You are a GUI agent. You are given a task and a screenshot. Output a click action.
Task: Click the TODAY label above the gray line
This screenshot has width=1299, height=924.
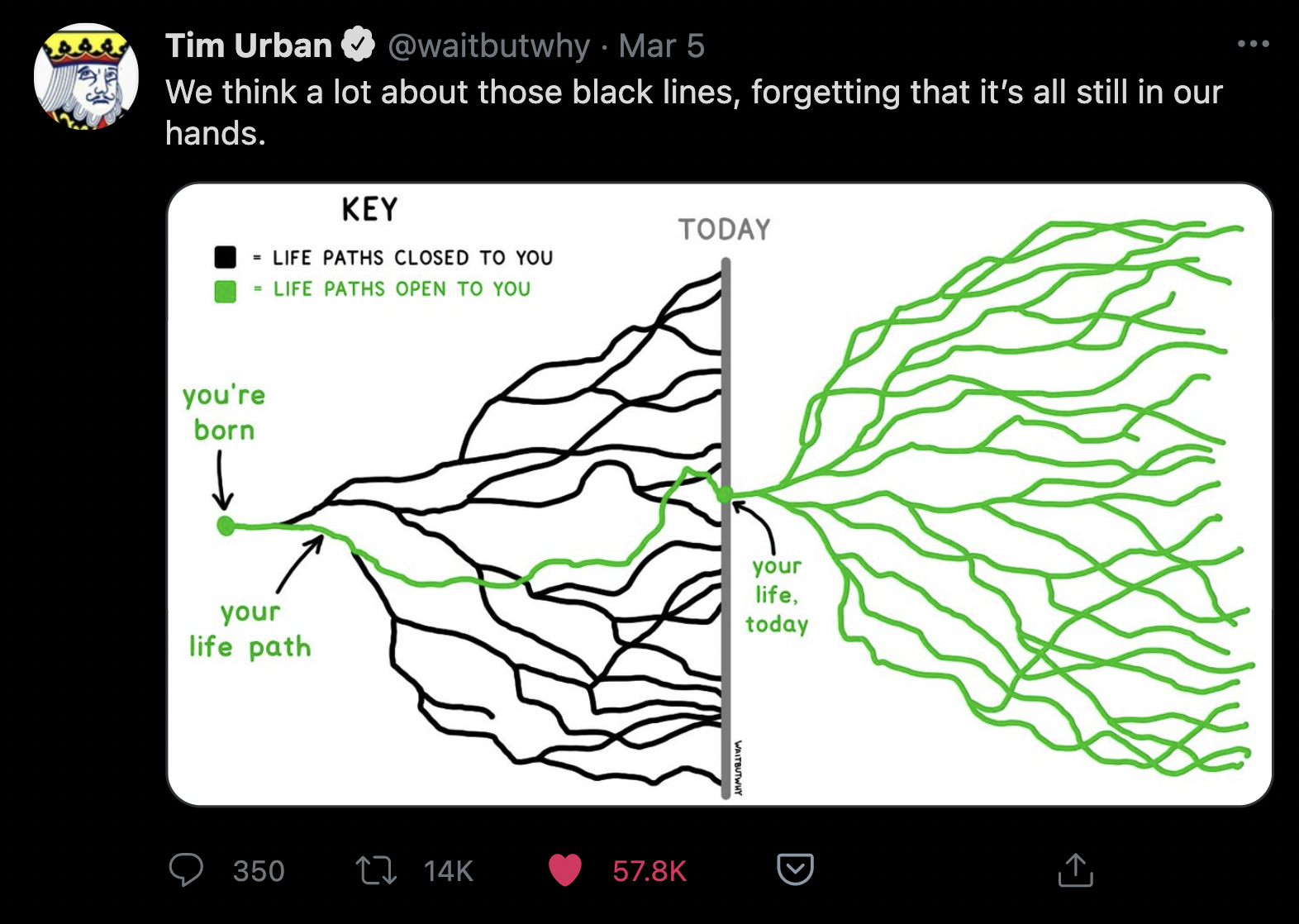[x=724, y=229]
